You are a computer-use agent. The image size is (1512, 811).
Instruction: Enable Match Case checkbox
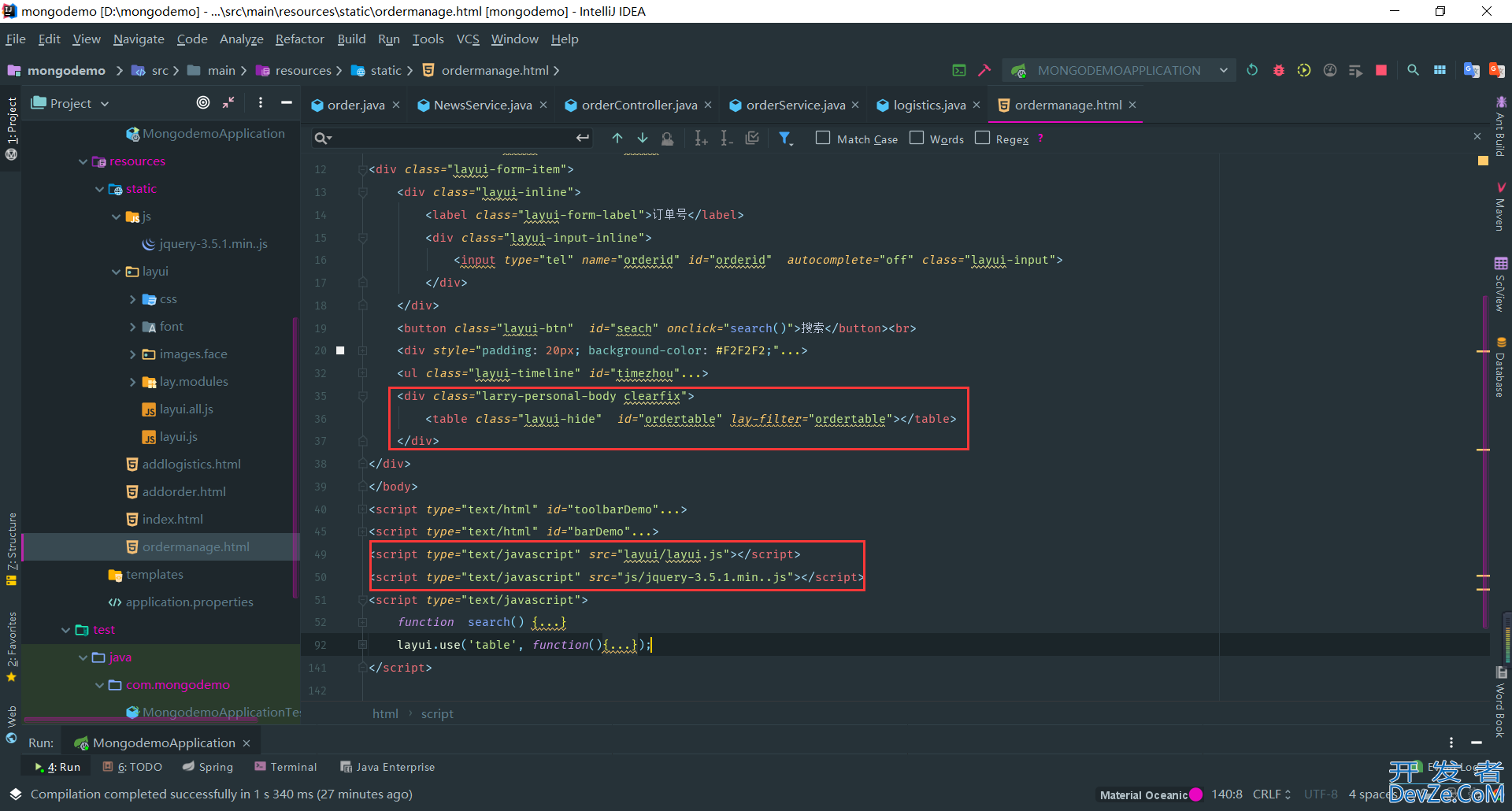point(823,138)
